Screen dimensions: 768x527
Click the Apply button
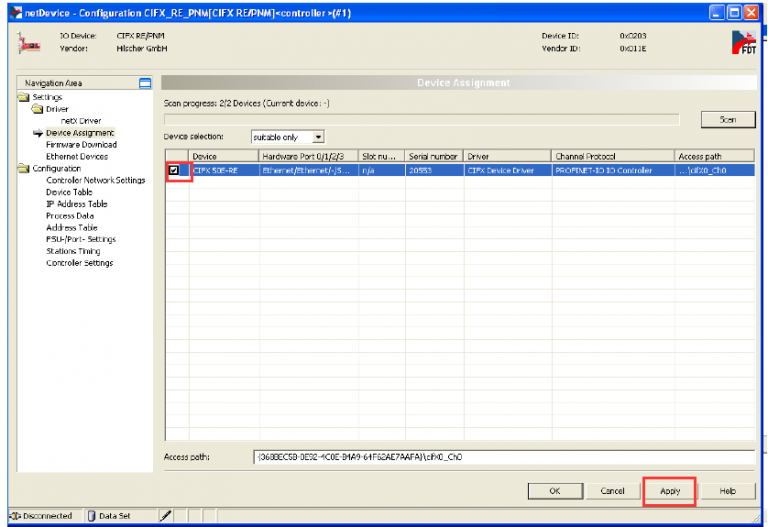[669, 491]
